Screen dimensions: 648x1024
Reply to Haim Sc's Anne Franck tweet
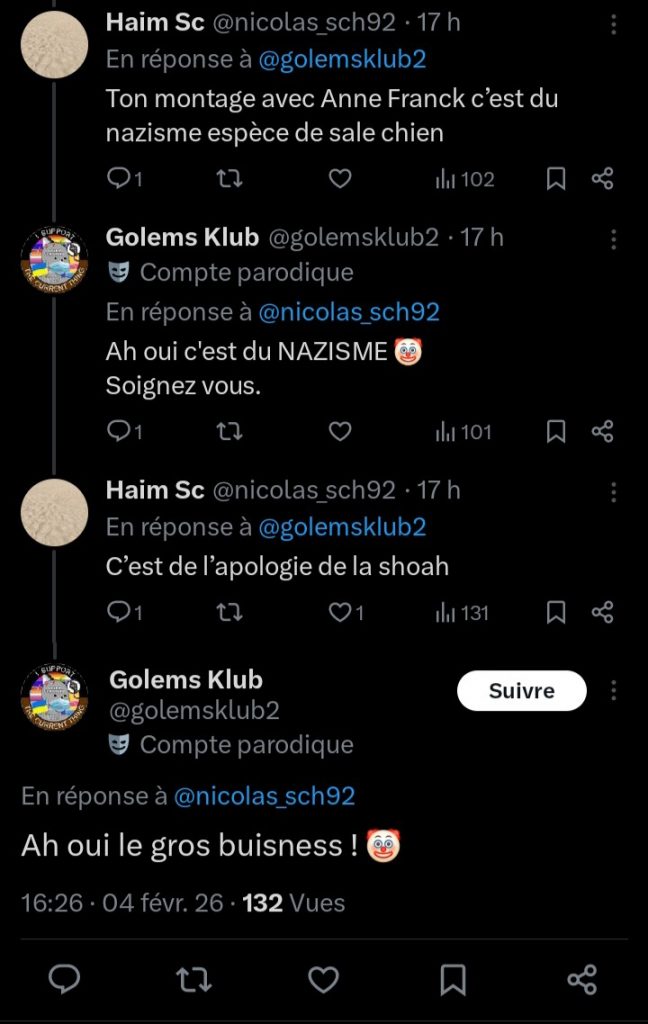tap(119, 179)
